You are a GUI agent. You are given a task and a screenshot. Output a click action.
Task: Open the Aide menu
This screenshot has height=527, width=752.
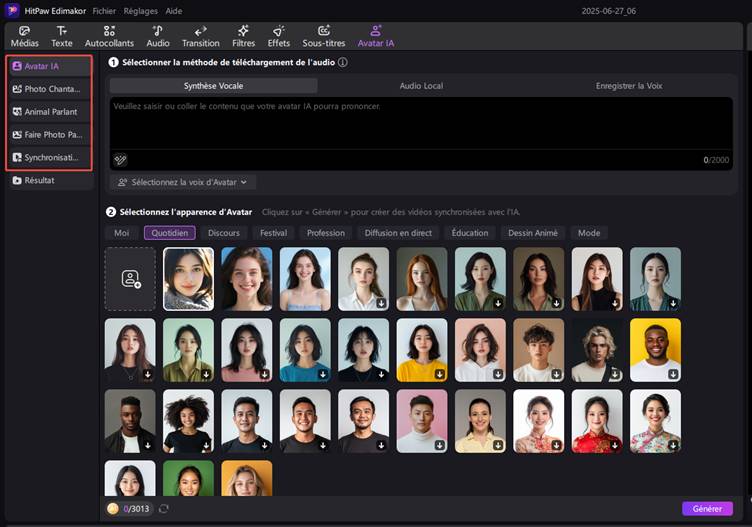tap(174, 11)
